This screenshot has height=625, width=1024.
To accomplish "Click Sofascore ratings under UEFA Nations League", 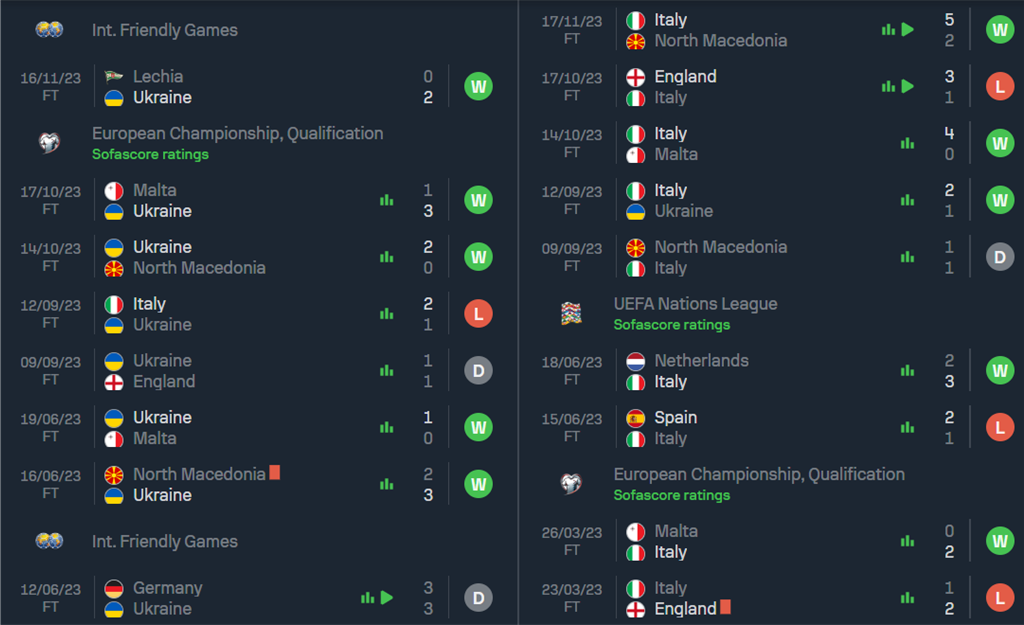I will (671, 325).
